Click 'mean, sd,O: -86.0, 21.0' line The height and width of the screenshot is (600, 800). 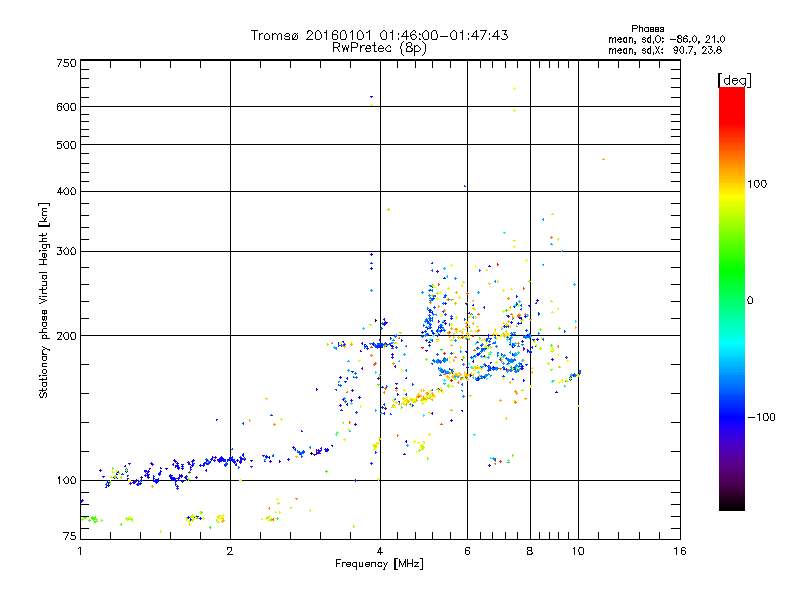(x=666, y=39)
